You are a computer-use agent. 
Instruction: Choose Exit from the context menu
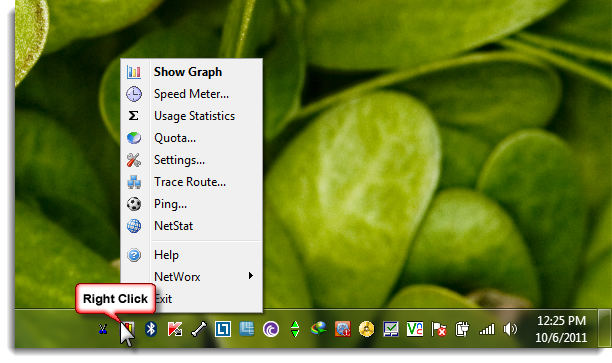tap(163, 299)
